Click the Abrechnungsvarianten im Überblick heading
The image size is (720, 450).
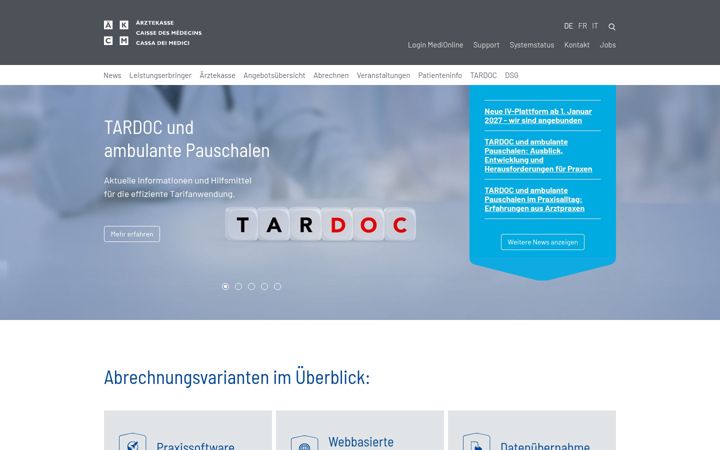[x=237, y=377]
